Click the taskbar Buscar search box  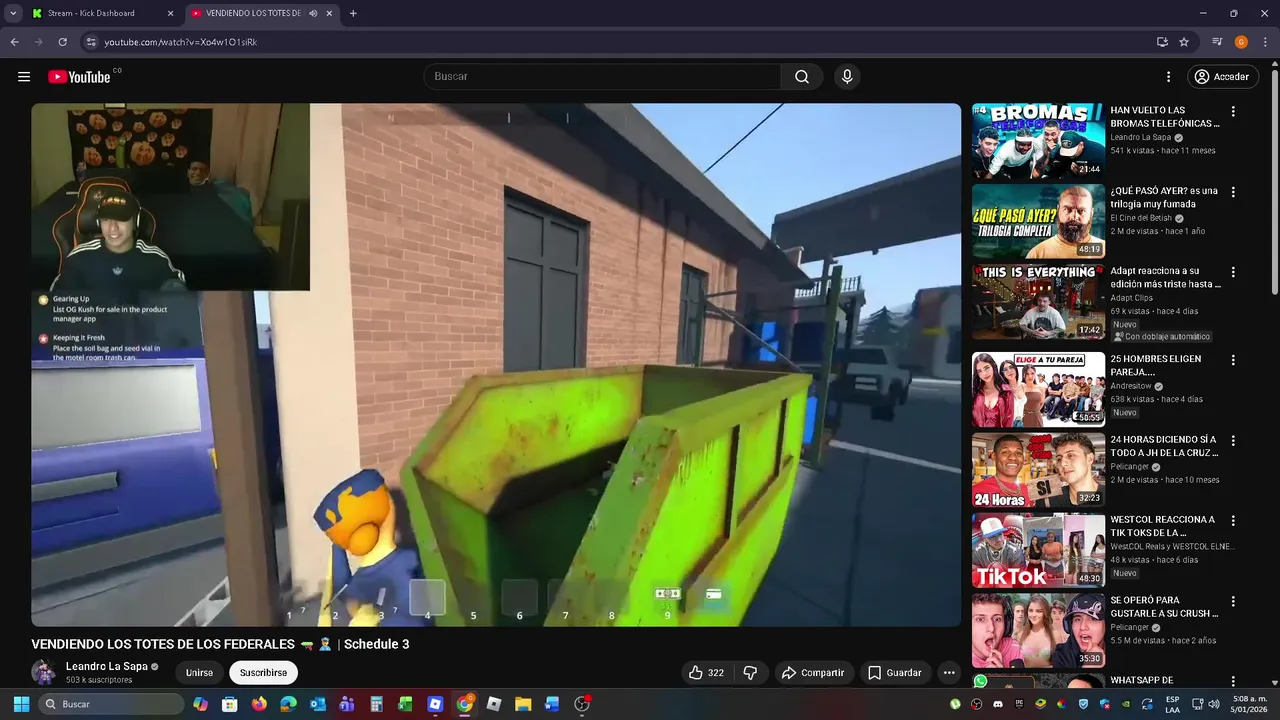[111, 704]
